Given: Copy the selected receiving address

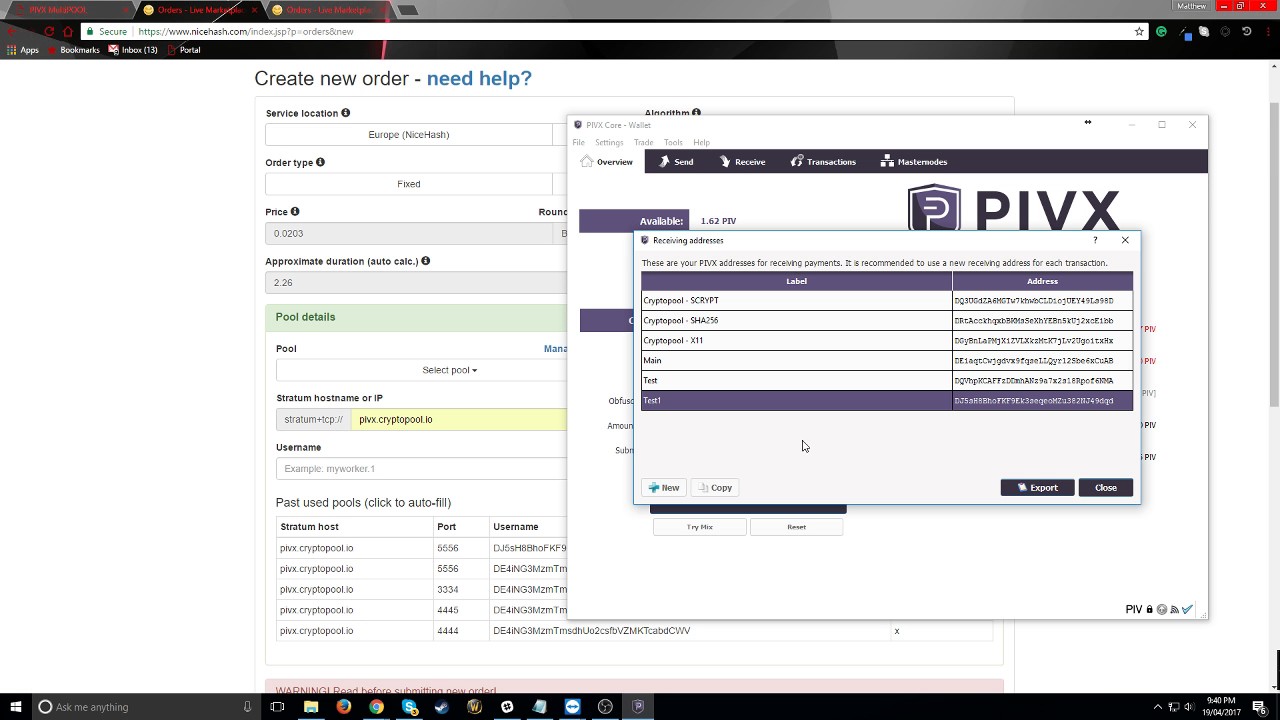Looking at the screenshot, I should (x=715, y=488).
